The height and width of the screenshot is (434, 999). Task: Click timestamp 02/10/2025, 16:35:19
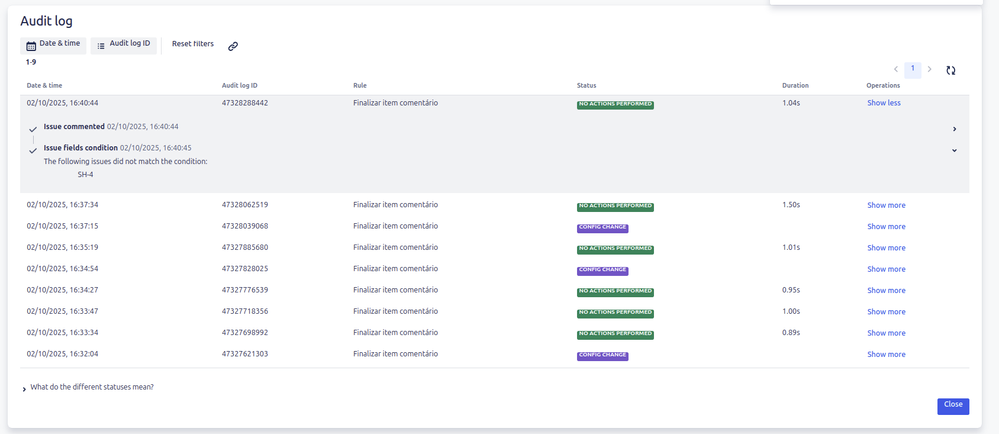tap(62, 247)
